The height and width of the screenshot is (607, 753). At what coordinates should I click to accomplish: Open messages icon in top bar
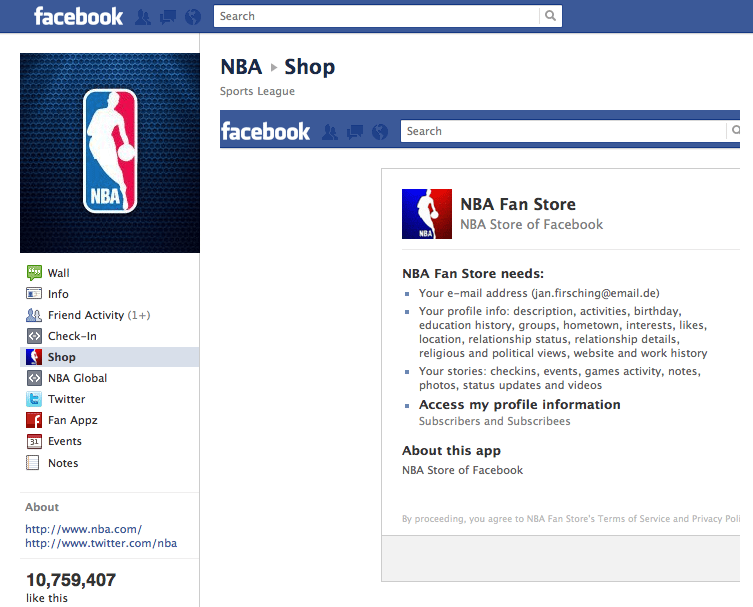[x=168, y=17]
